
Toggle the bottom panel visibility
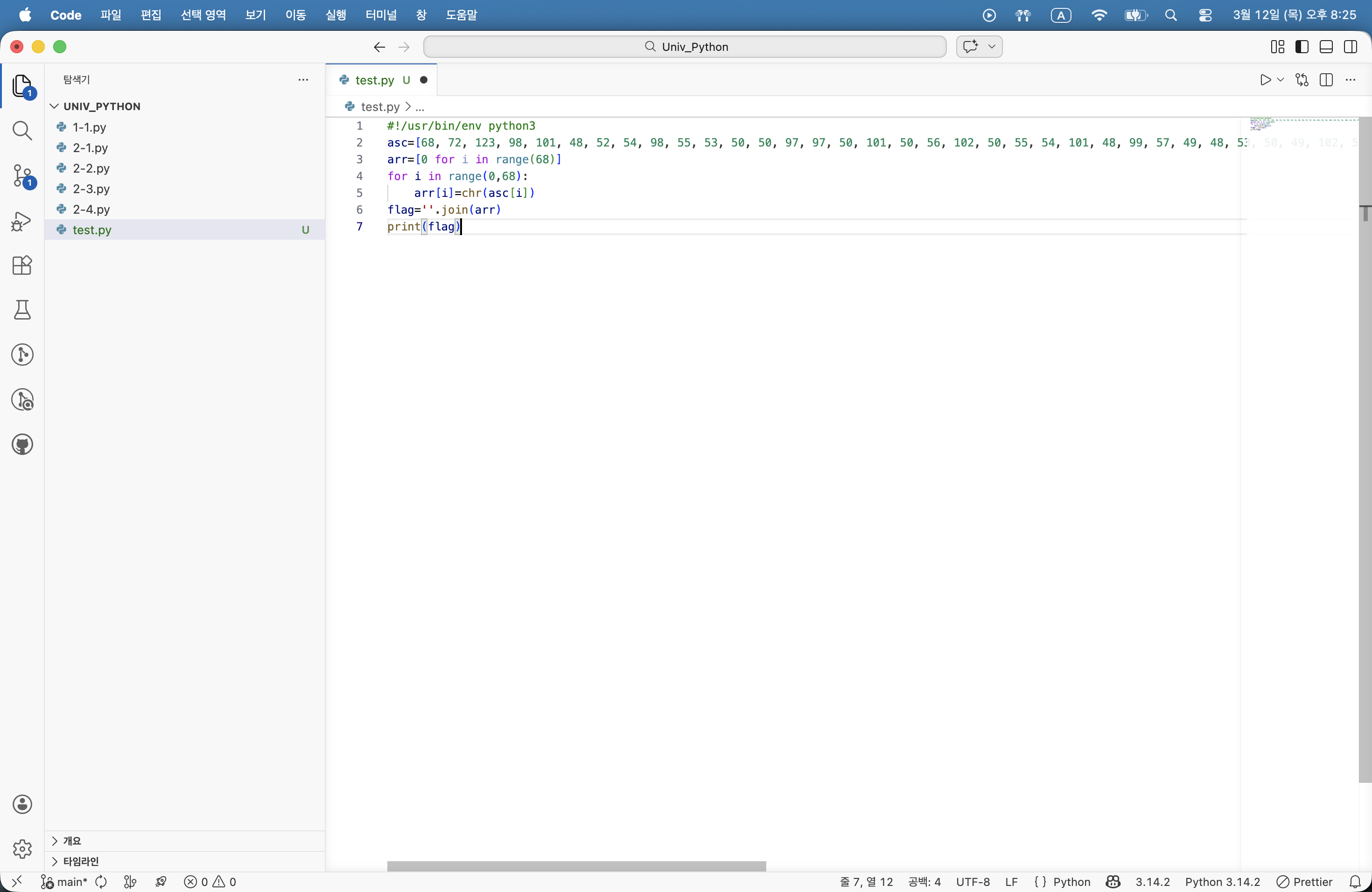[1326, 47]
